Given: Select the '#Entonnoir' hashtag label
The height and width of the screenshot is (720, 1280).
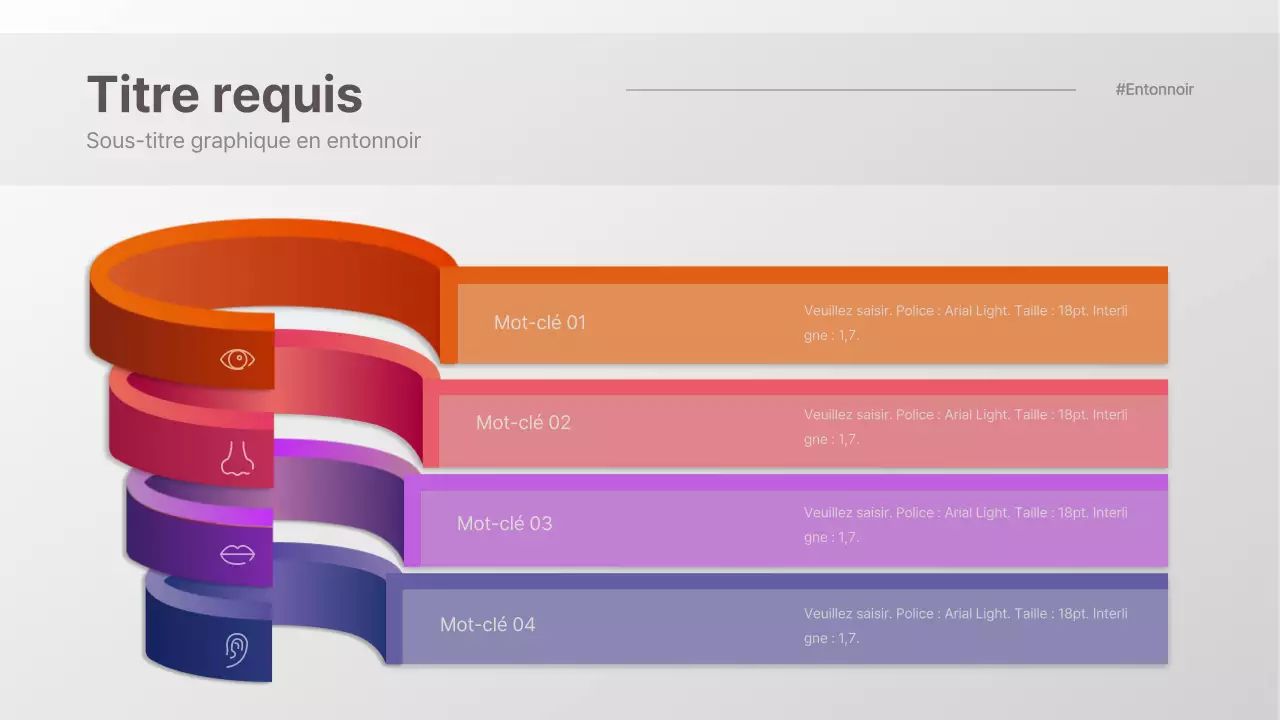Looking at the screenshot, I should pos(1154,89).
